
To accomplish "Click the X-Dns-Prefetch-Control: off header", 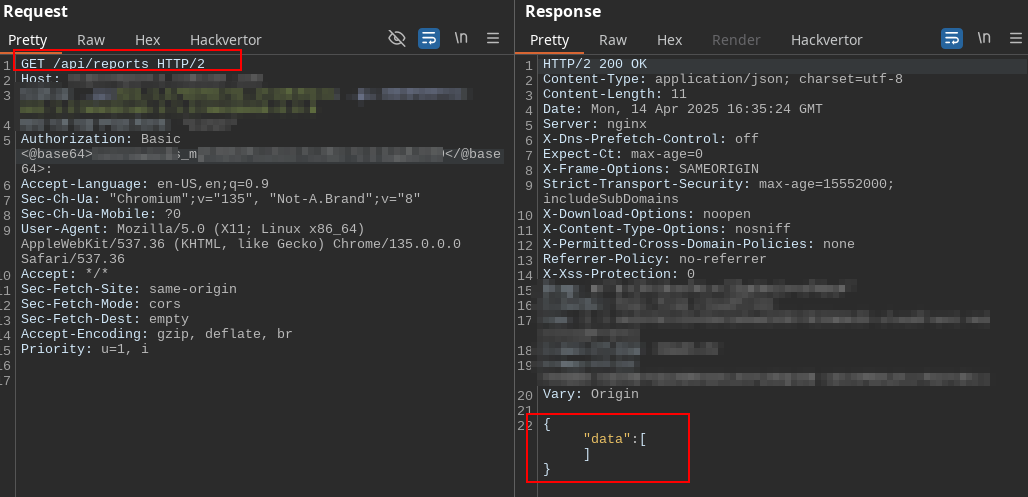I will (x=650, y=139).
